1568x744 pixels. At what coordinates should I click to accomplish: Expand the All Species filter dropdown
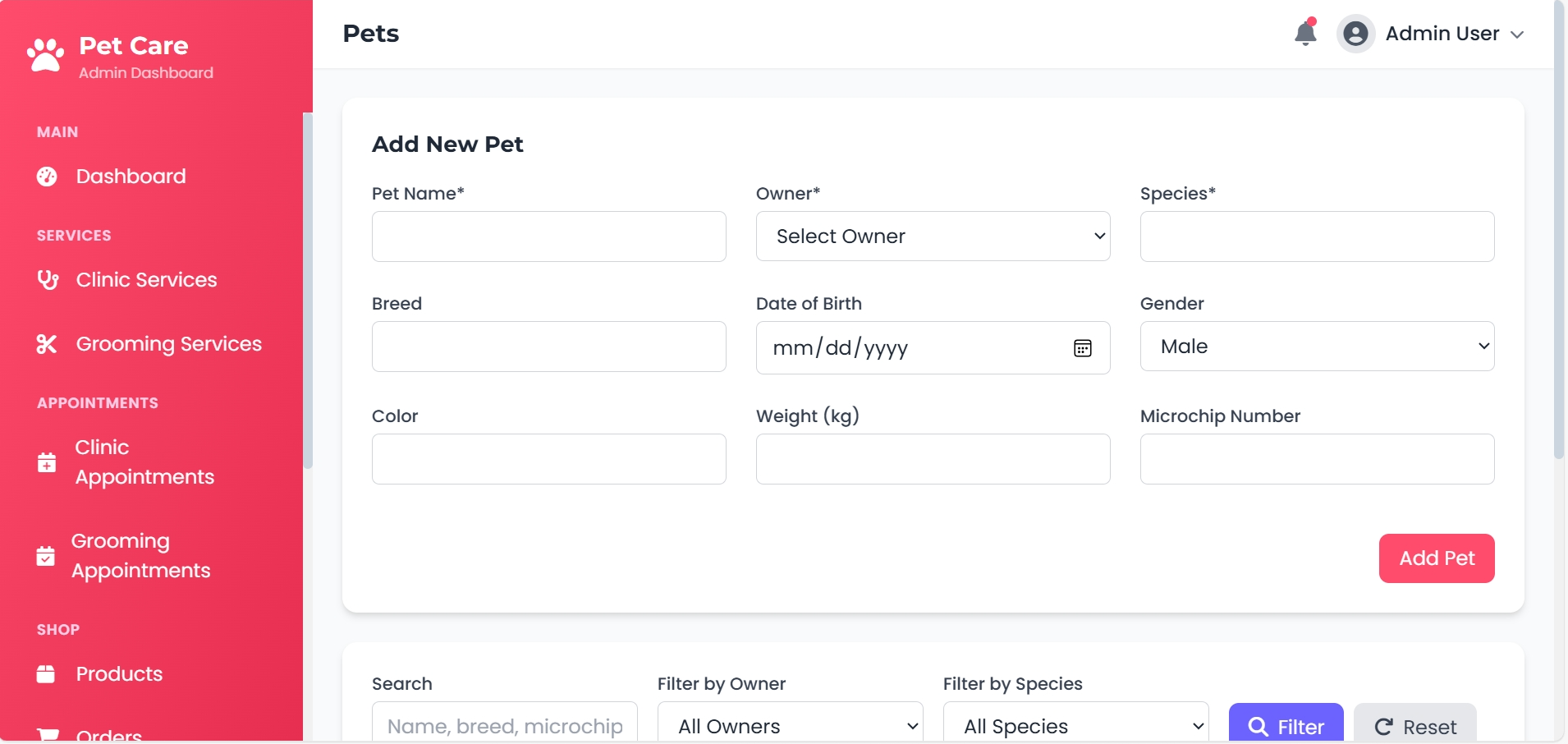1075,726
